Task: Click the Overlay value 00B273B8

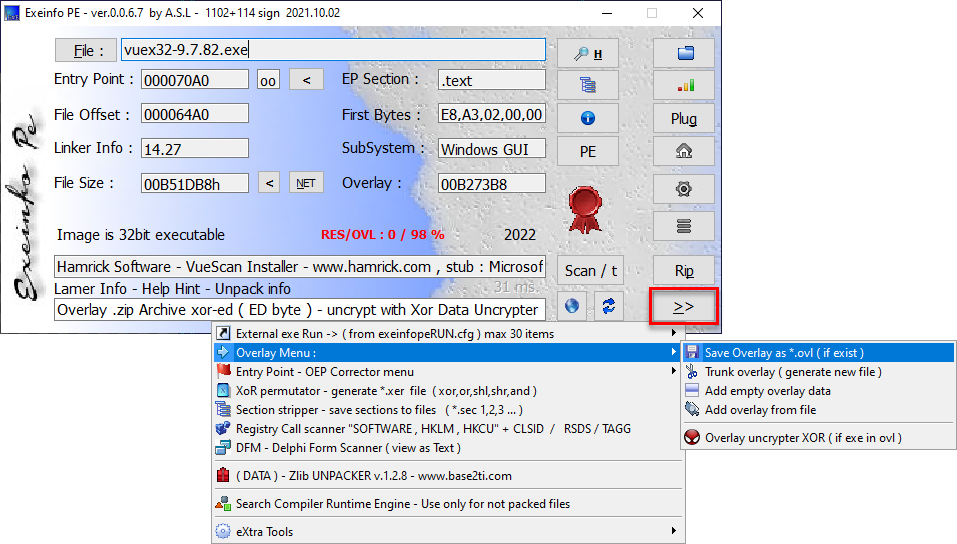Action: [491, 183]
